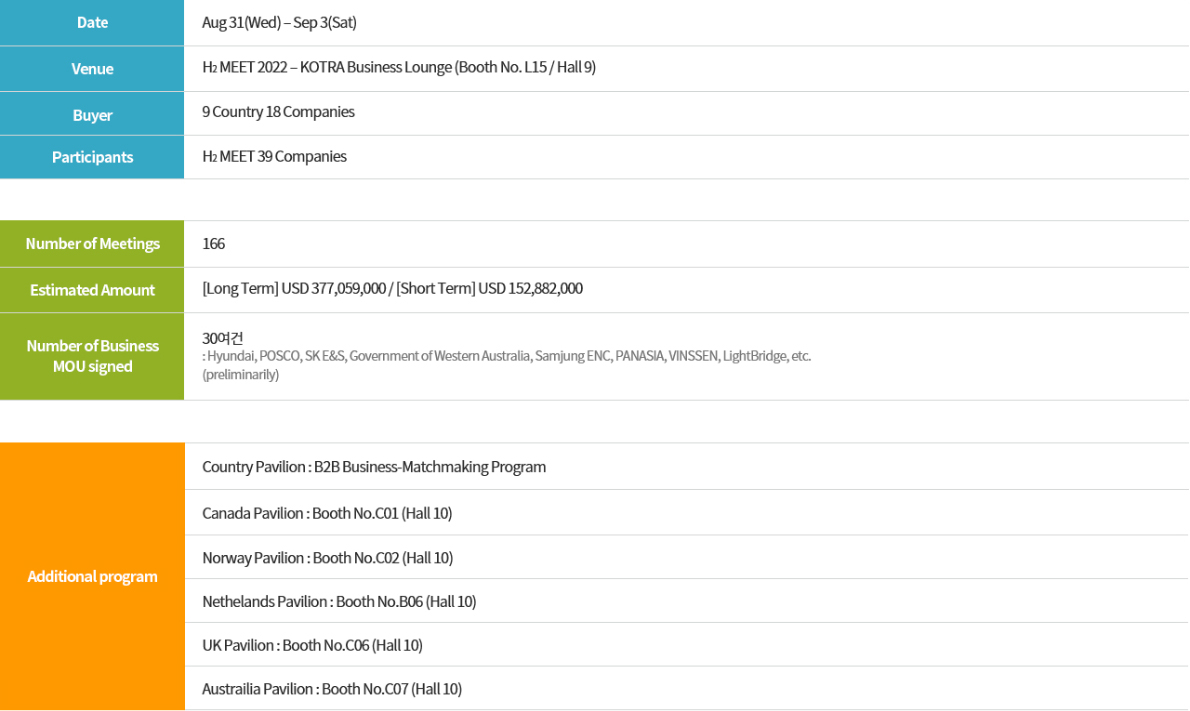Image resolution: width=1190 pixels, height=711 pixels.
Task: Select the B2B Business-Matchmaking Program row
Action: point(687,467)
